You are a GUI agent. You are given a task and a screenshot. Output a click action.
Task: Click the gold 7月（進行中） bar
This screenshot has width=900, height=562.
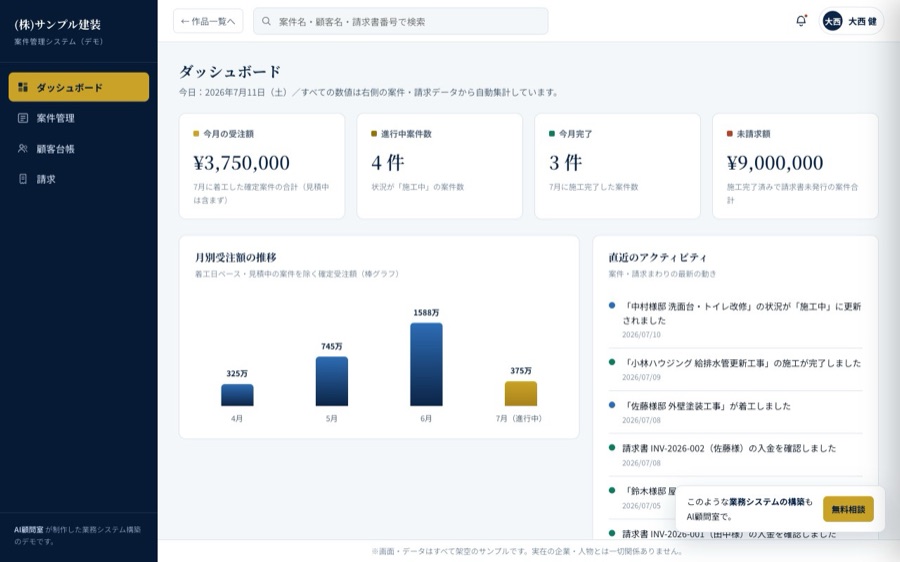(521, 394)
